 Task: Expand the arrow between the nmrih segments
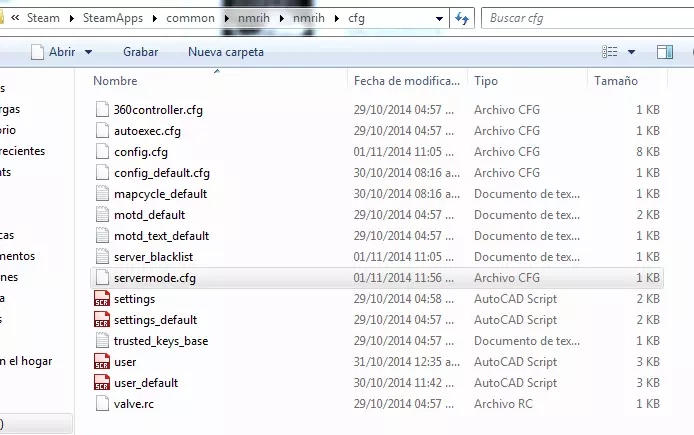point(281,19)
